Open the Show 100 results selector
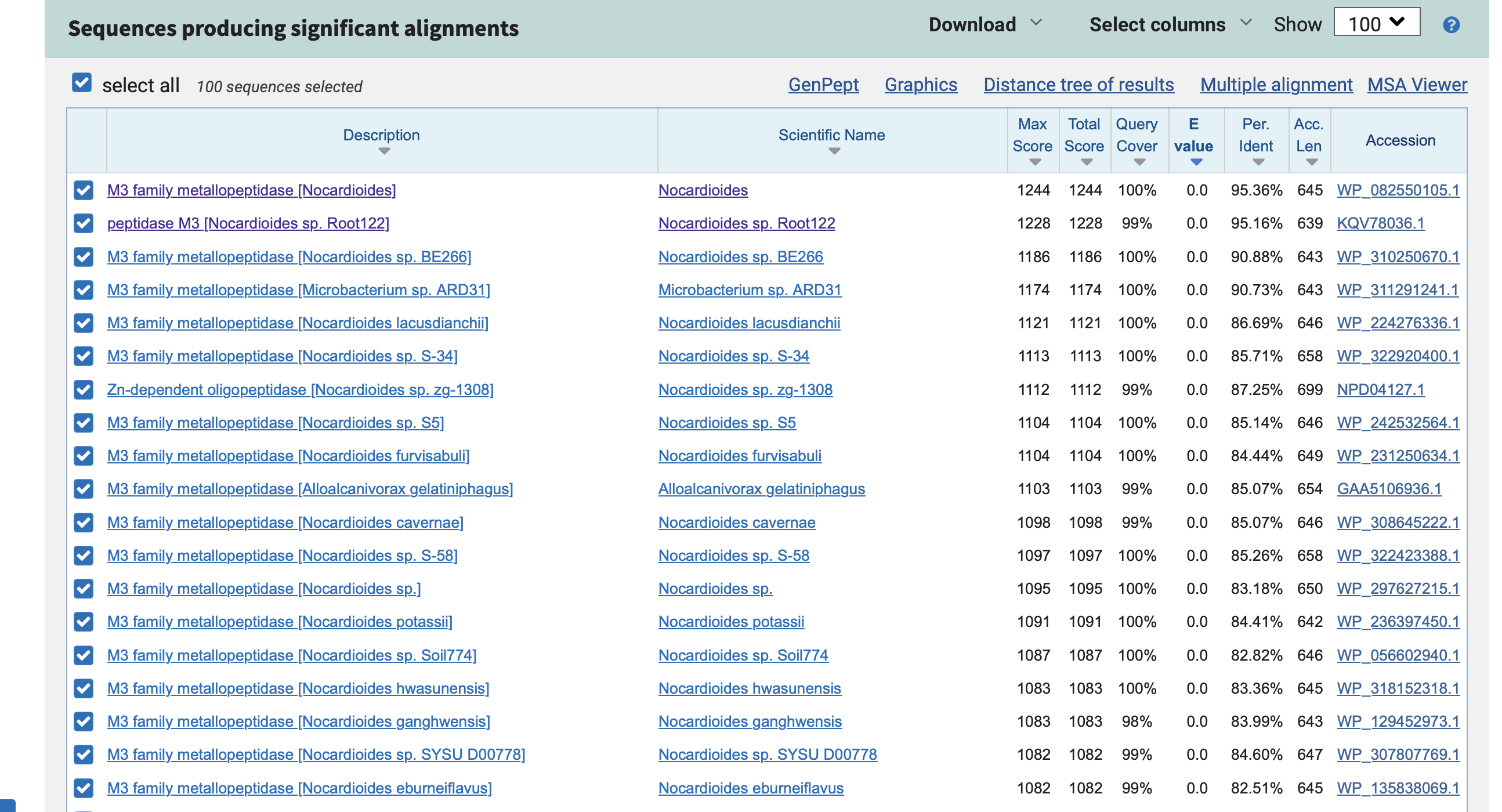 [1376, 23]
